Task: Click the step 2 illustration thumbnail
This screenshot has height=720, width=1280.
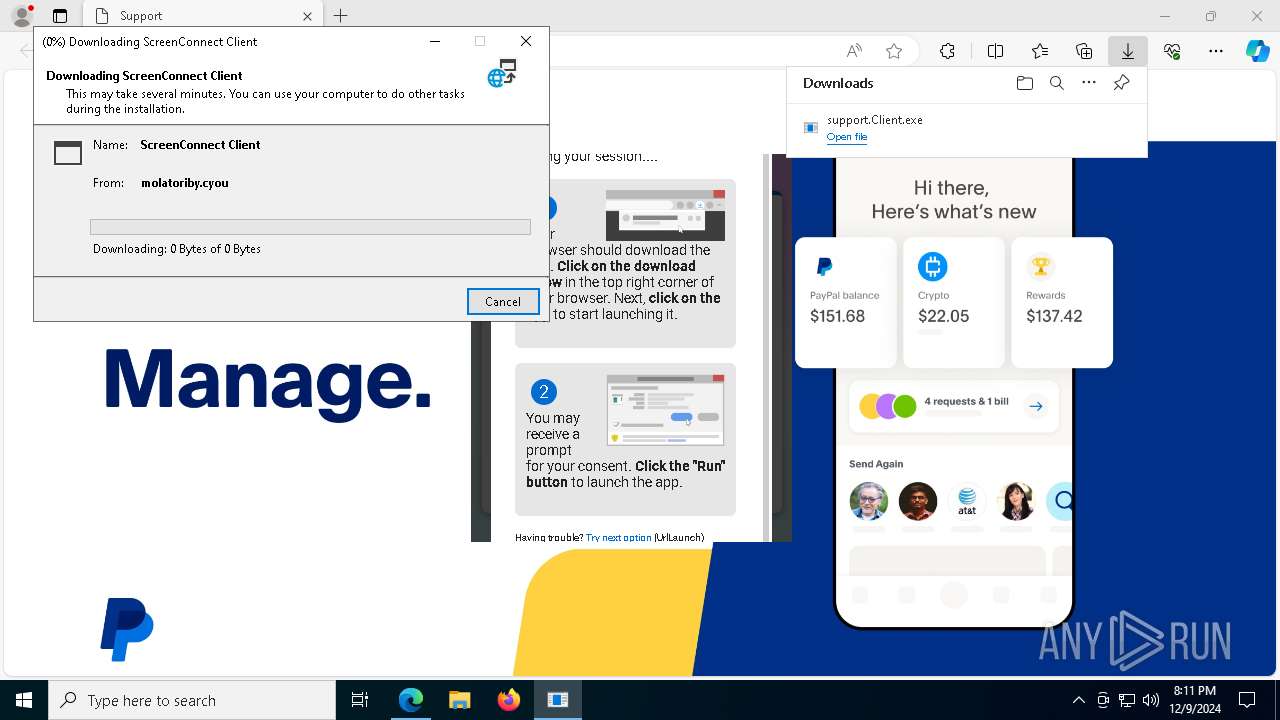Action: point(665,410)
